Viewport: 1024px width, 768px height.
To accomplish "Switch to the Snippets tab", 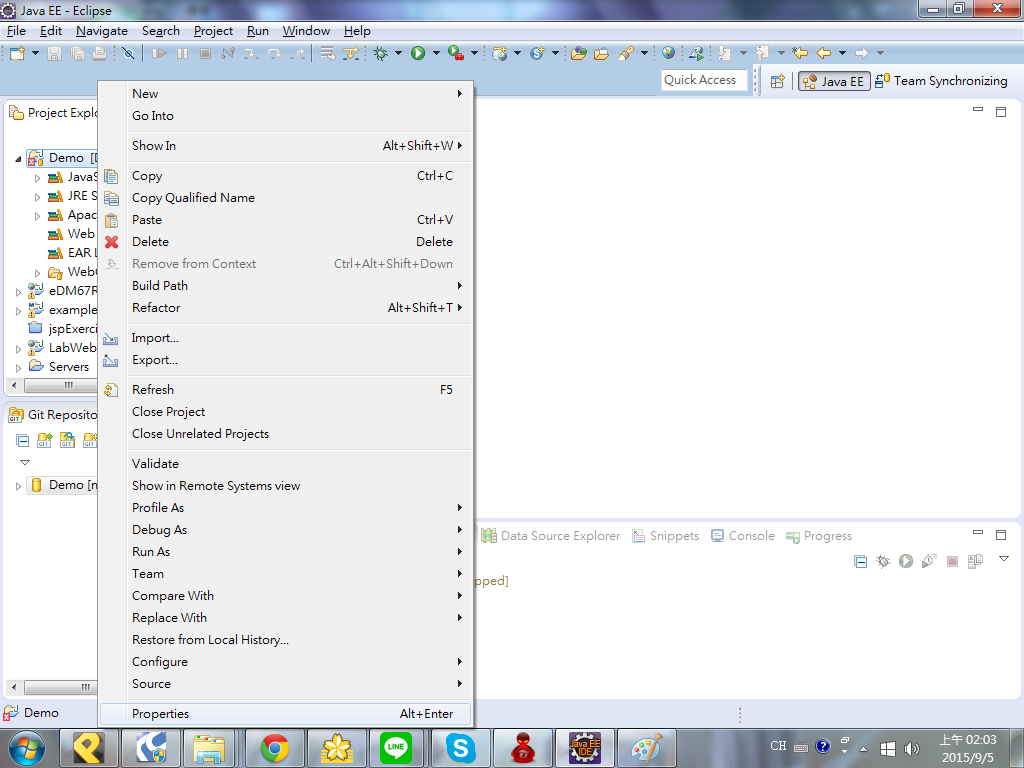I will tap(665, 536).
